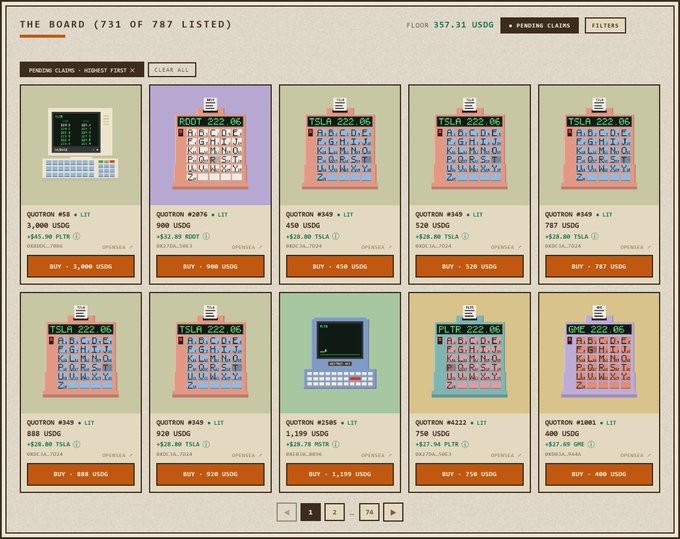This screenshot has height=539, width=680.
Task: Click 'The Board (731 of 787 listed)' heading
Action: pyautogui.click(x=126, y=24)
